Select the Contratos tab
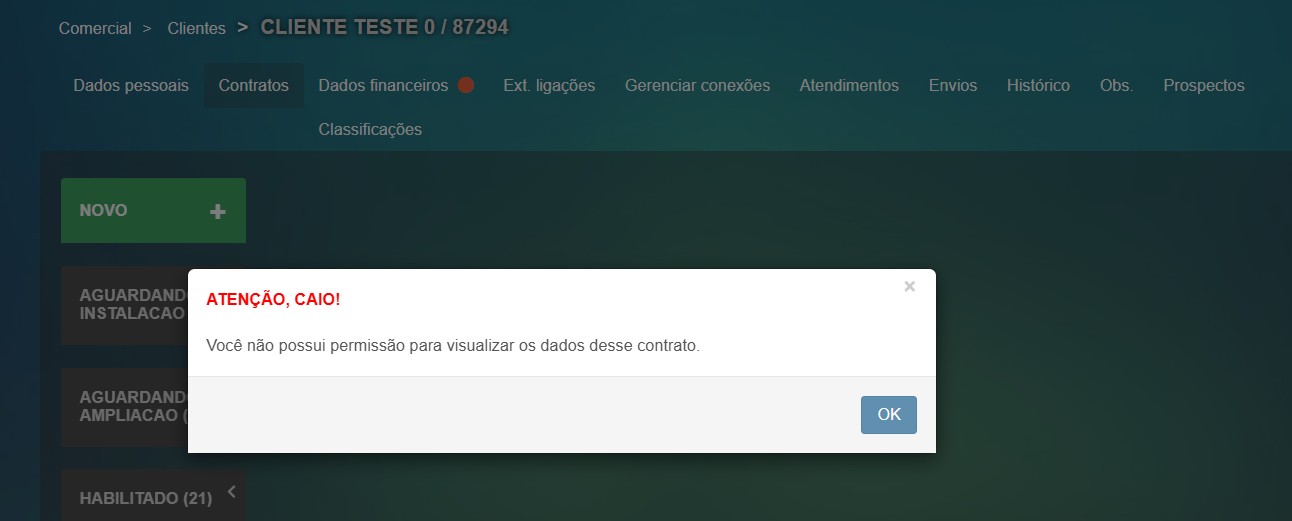The width and height of the screenshot is (1292, 521). tap(254, 86)
